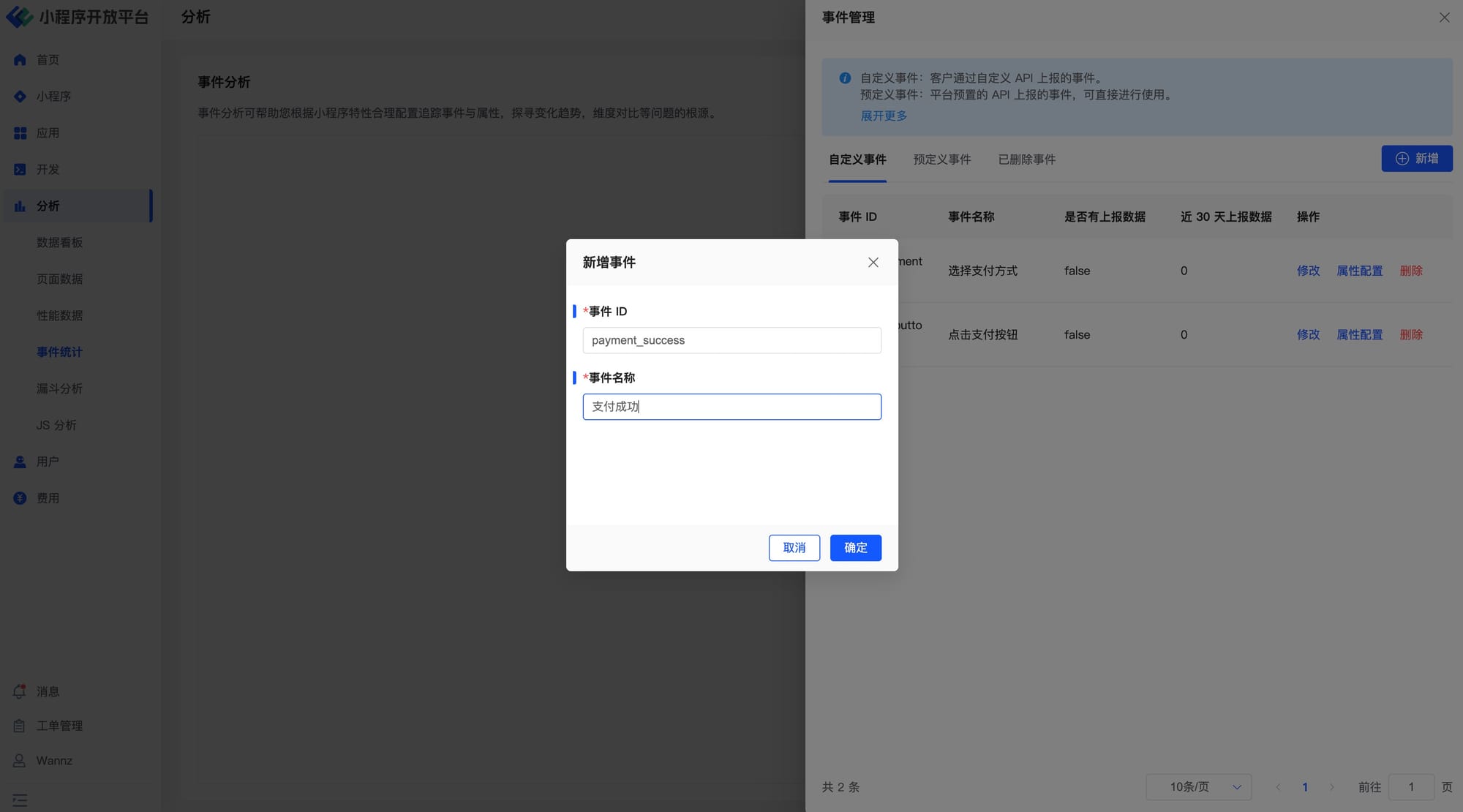Viewport: 1463px width, 812px height.
Task: Click 属性配置 for 选择支付方式 row
Action: click(1359, 271)
